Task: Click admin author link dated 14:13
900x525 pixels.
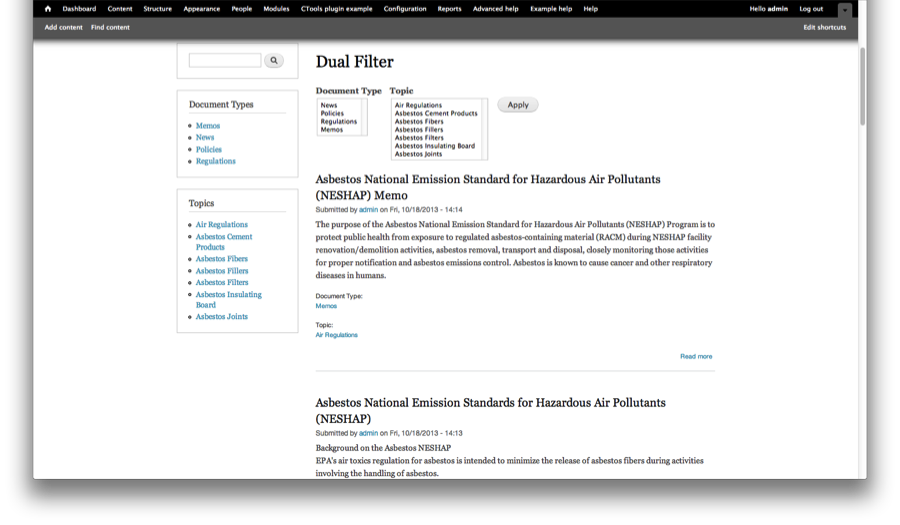Action: tap(368, 433)
